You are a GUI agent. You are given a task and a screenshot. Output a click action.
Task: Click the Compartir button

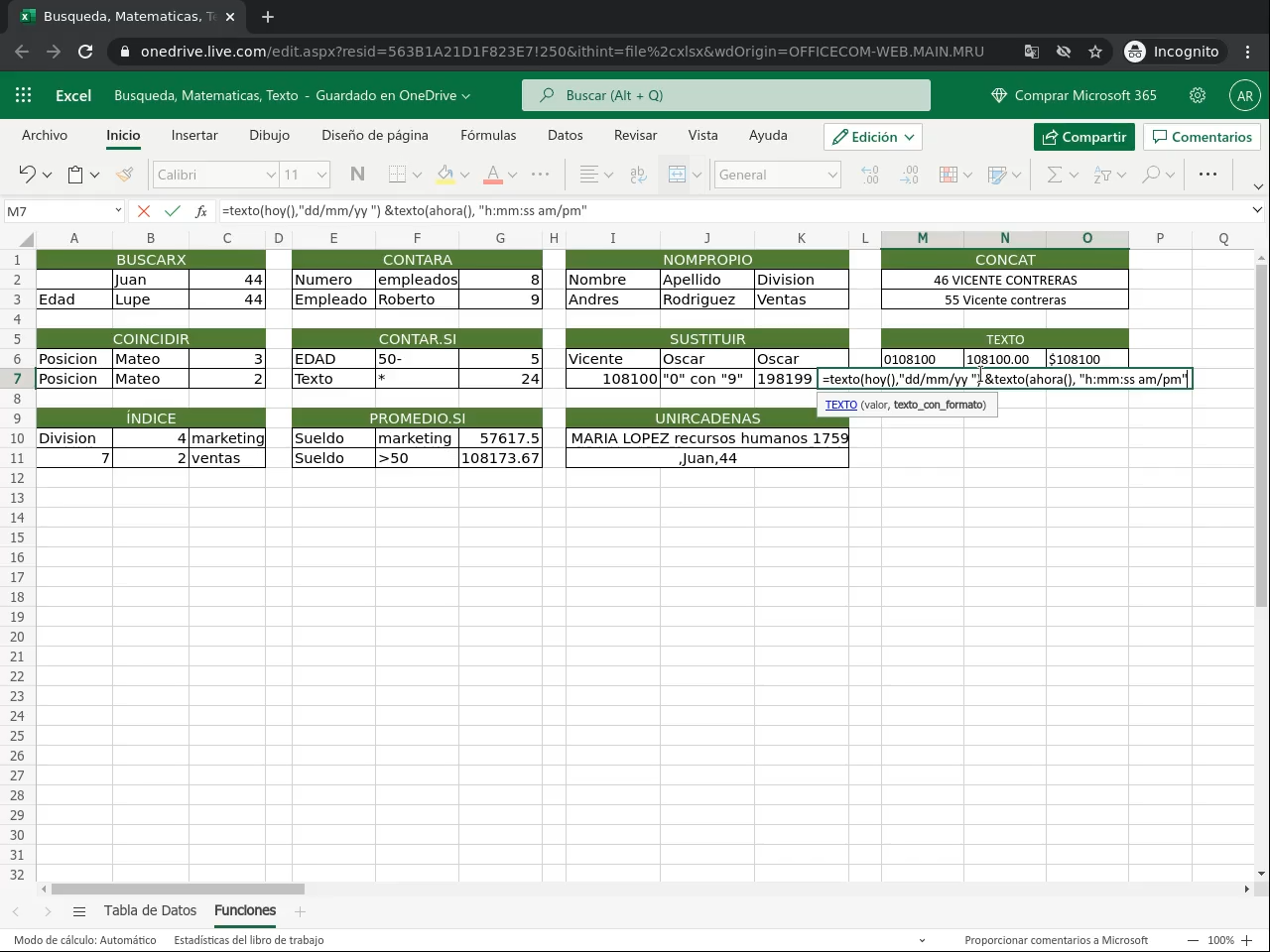(1083, 137)
